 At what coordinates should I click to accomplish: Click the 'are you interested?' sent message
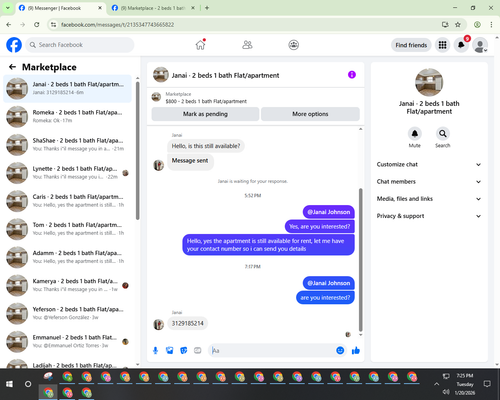pos(325,298)
